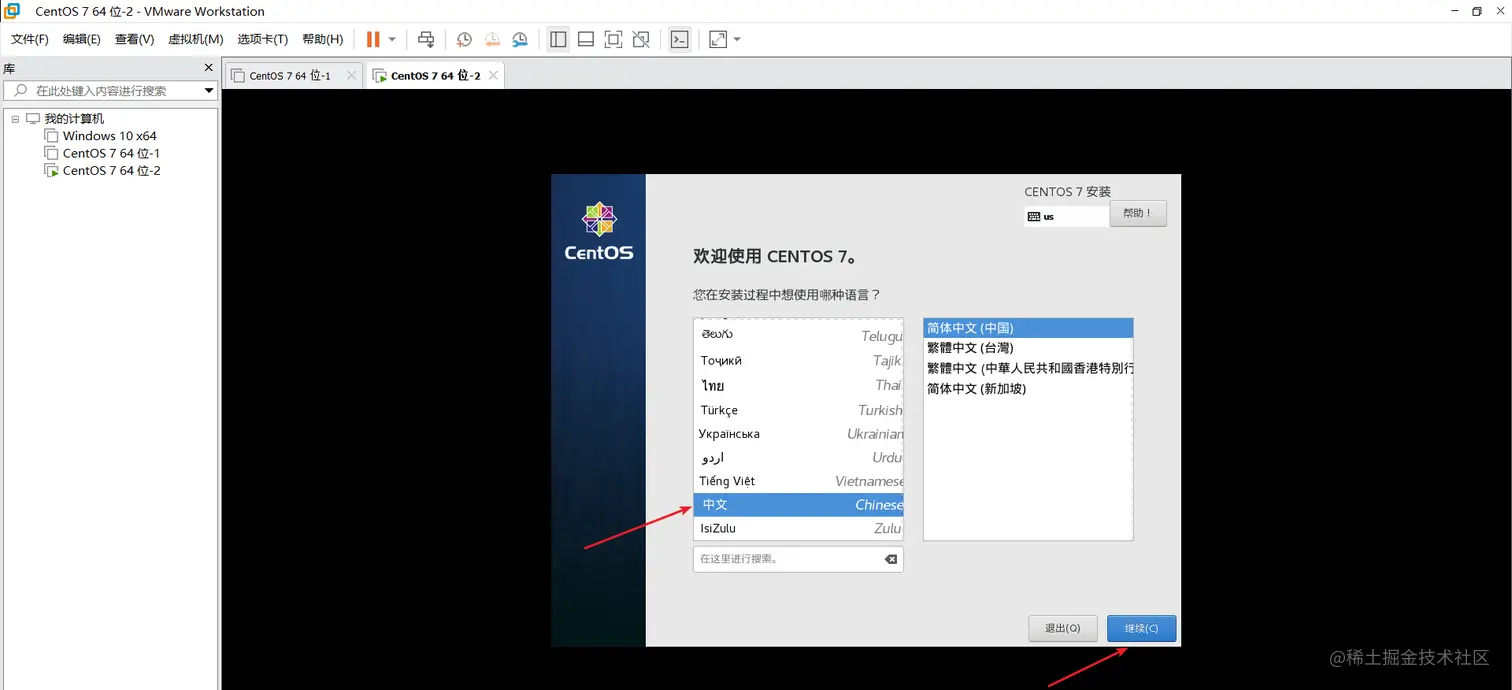The image size is (1512, 690).
Task: Click the 退出(Q) quit button
Action: pyautogui.click(x=1062, y=628)
